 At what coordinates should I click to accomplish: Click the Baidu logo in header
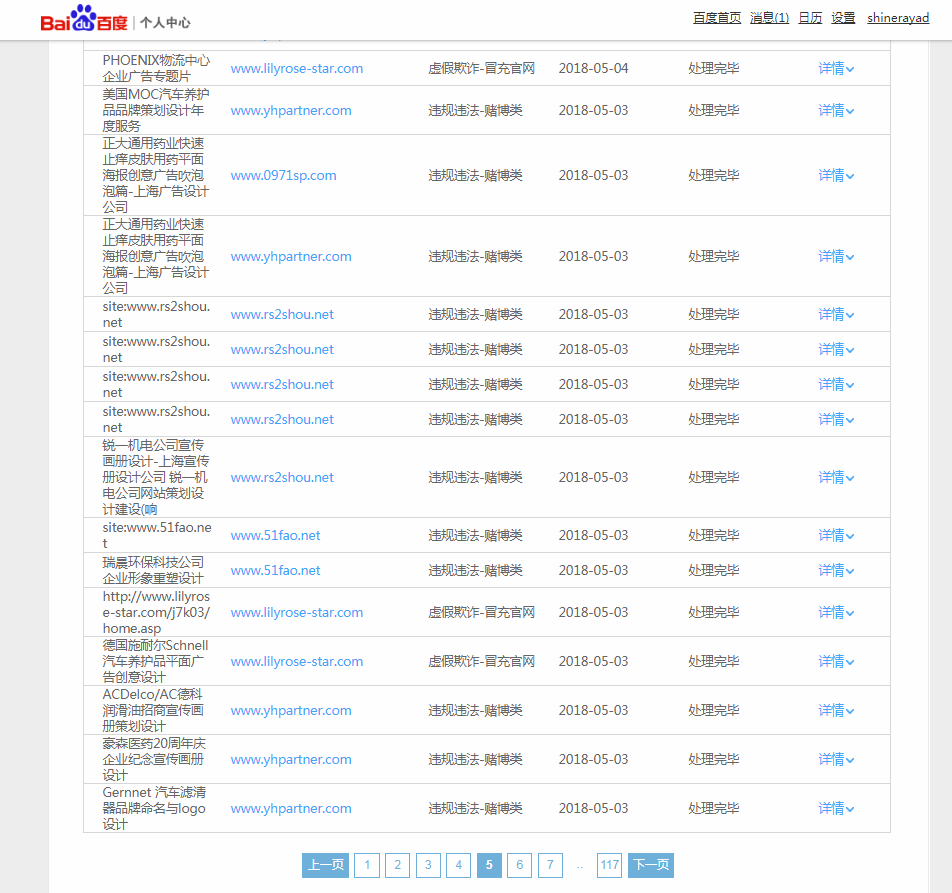click(84, 20)
